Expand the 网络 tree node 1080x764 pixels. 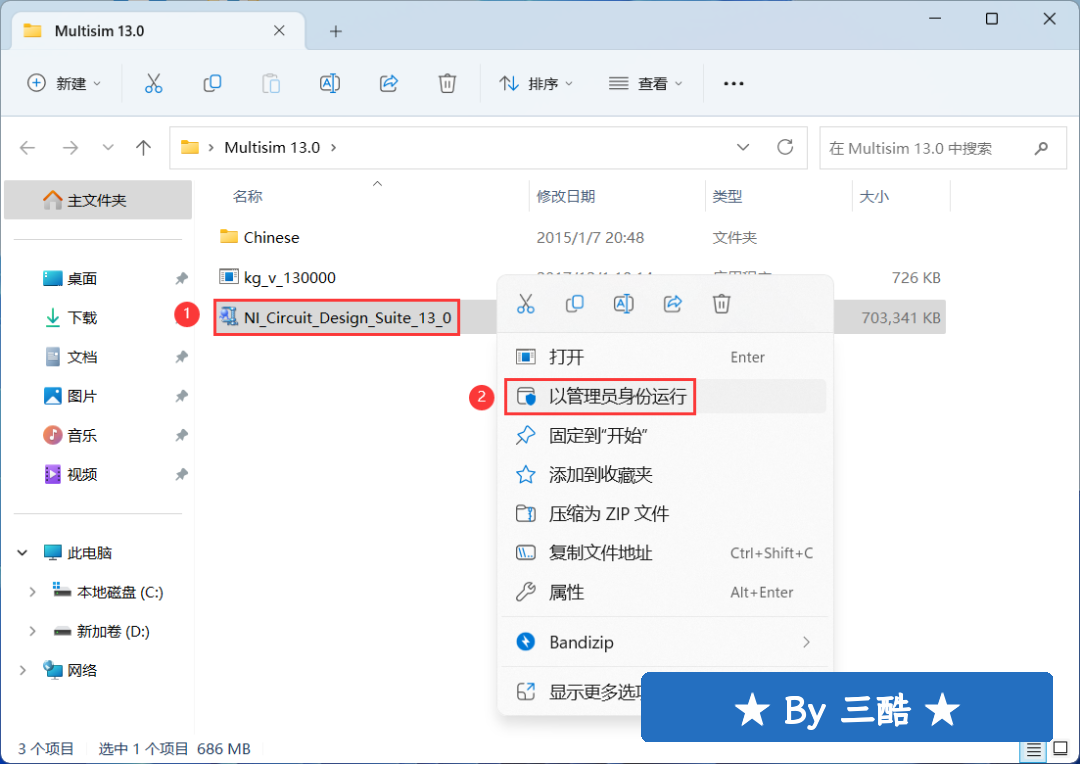23,670
